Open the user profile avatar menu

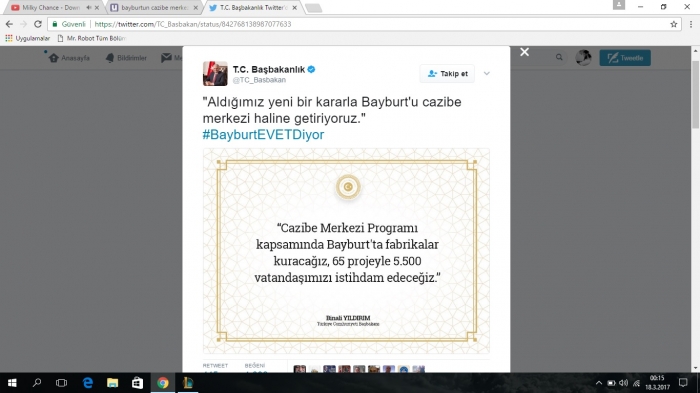click(x=583, y=58)
